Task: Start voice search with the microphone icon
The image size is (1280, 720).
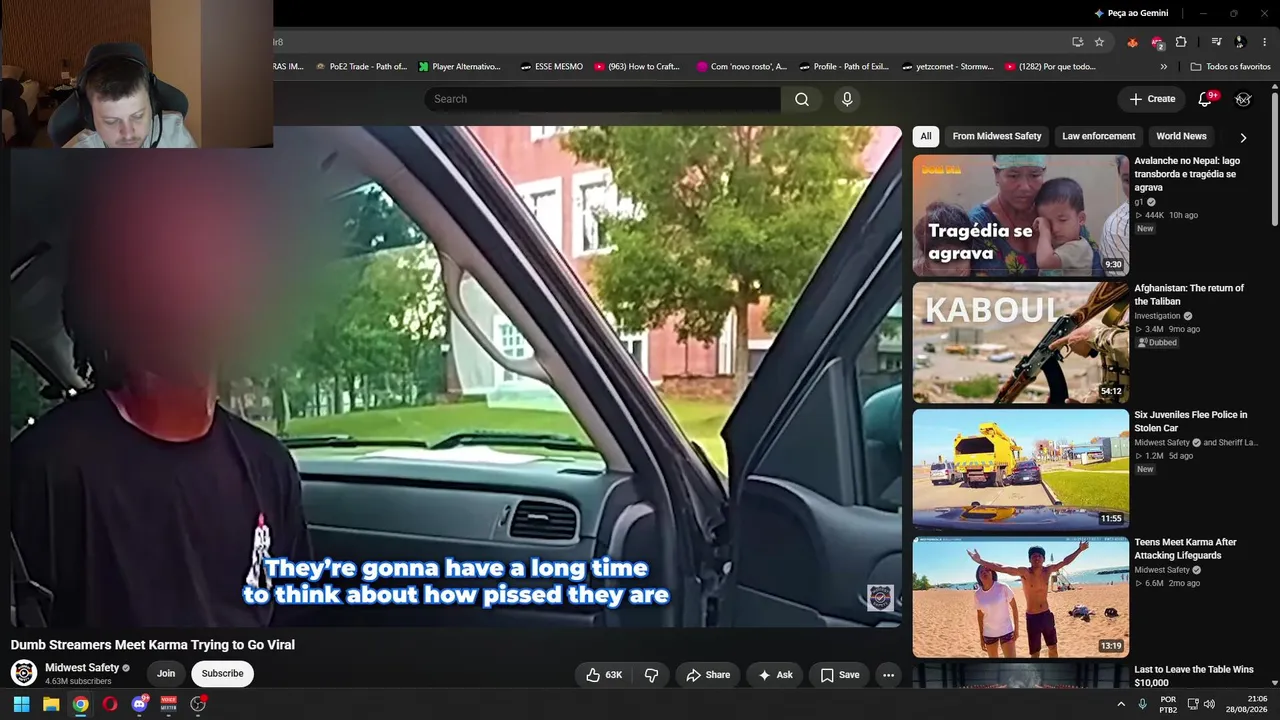Action: (847, 99)
